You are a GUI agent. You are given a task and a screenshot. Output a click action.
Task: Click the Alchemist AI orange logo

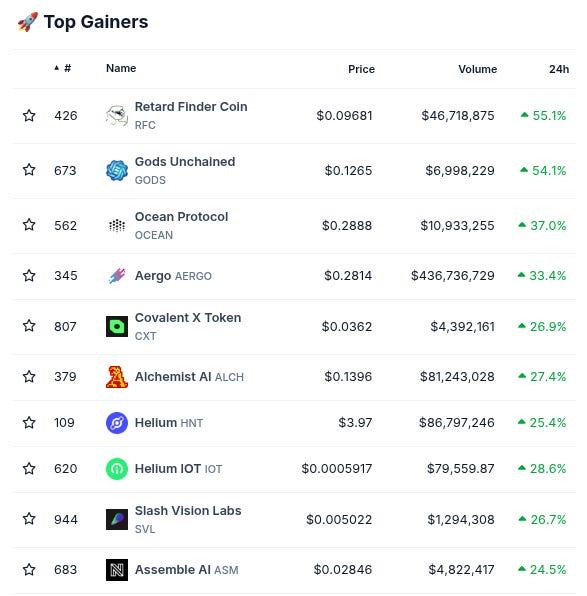pos(117,377)
